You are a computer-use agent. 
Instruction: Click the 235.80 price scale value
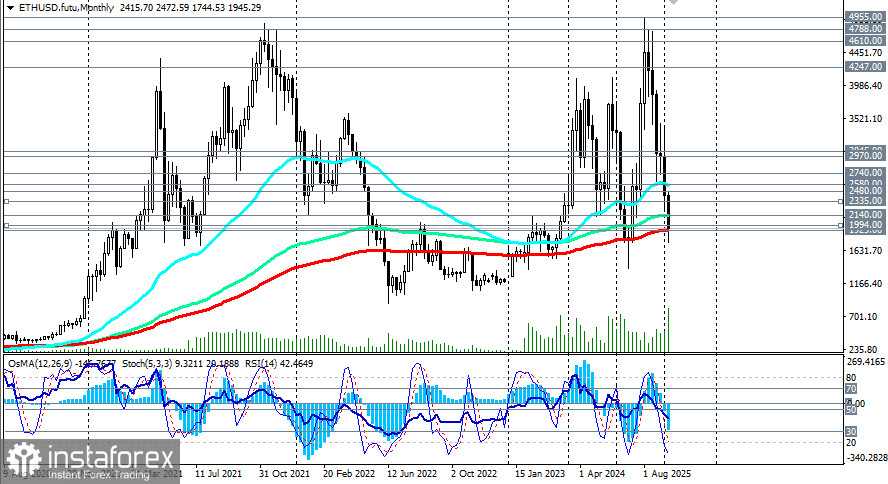click(865, 350)
